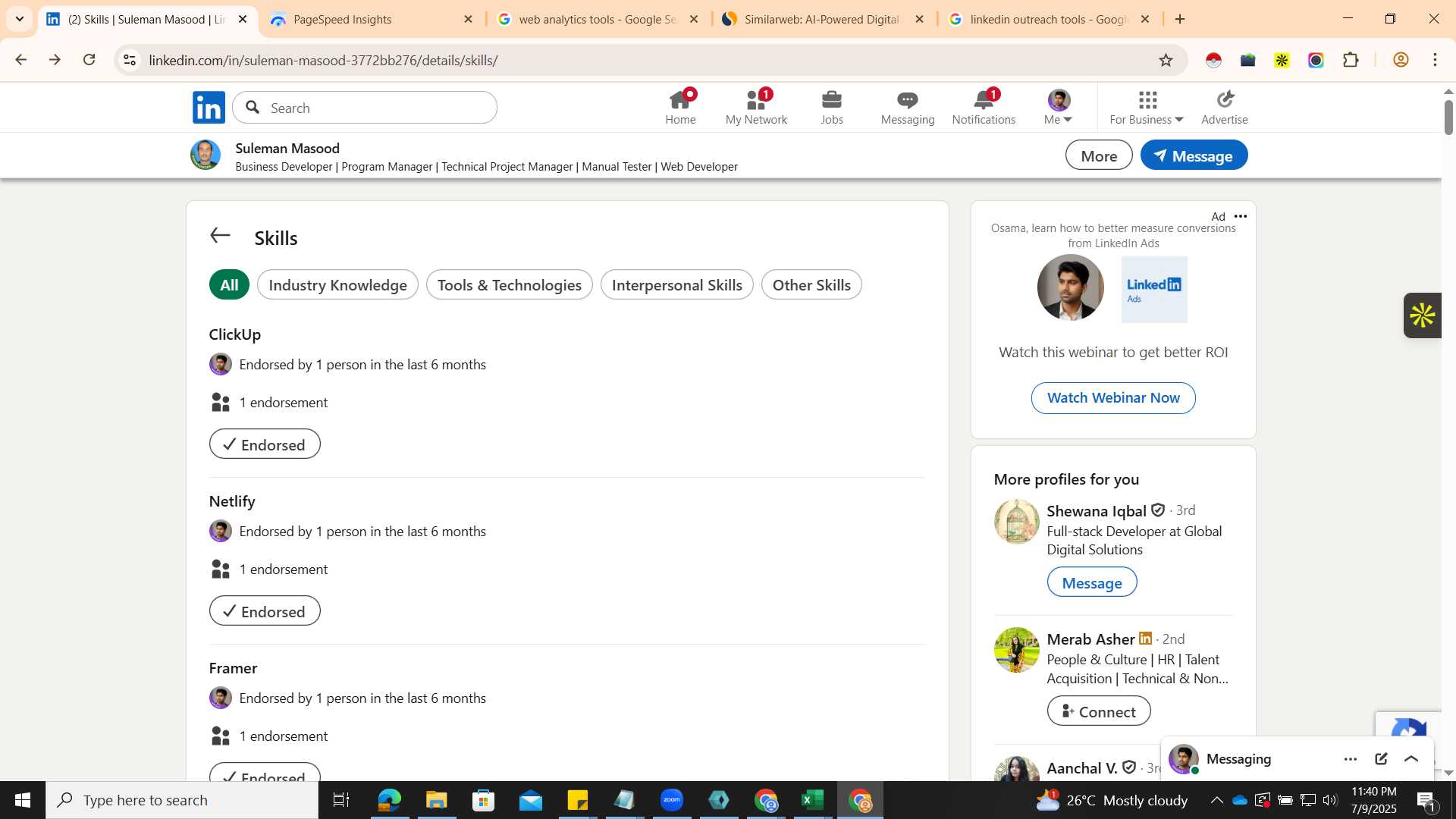Open Shewana Iqbal's profile photo

pos(1016,522)
